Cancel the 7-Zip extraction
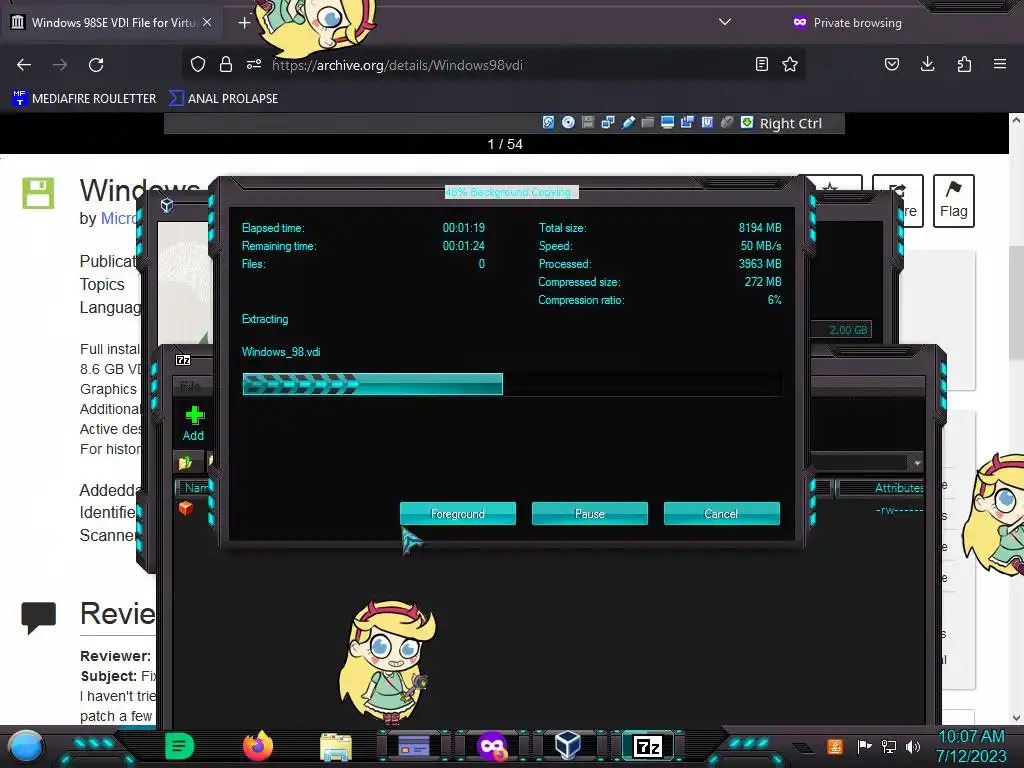Image resolution: width=1024 pixels, height=768 pixels. pyautogui.click(x=722, y=513)
